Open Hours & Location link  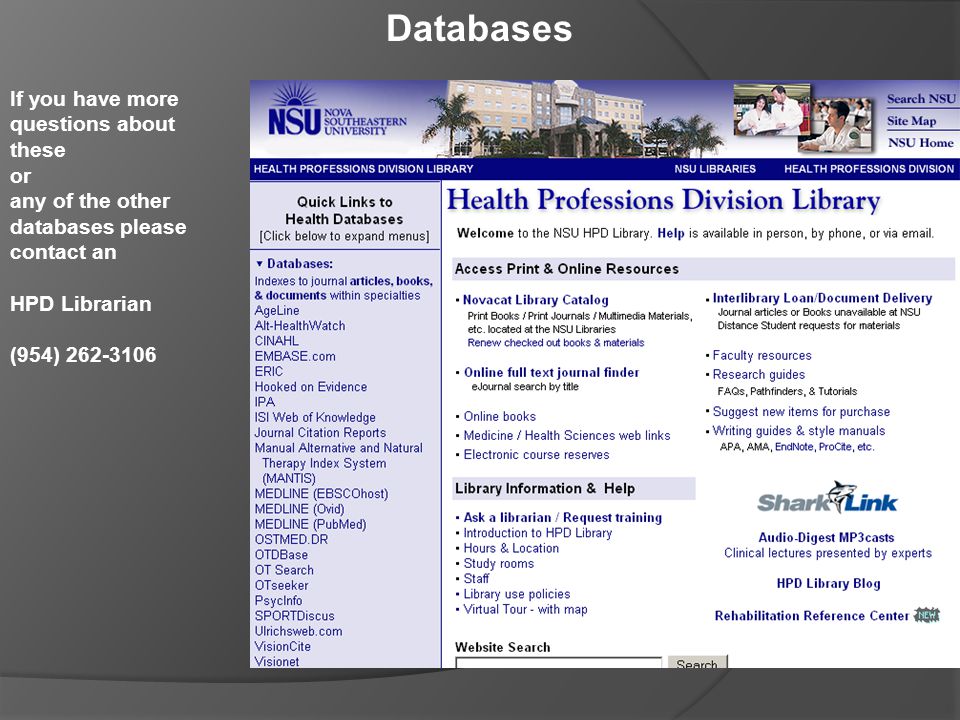pos(511,548)
